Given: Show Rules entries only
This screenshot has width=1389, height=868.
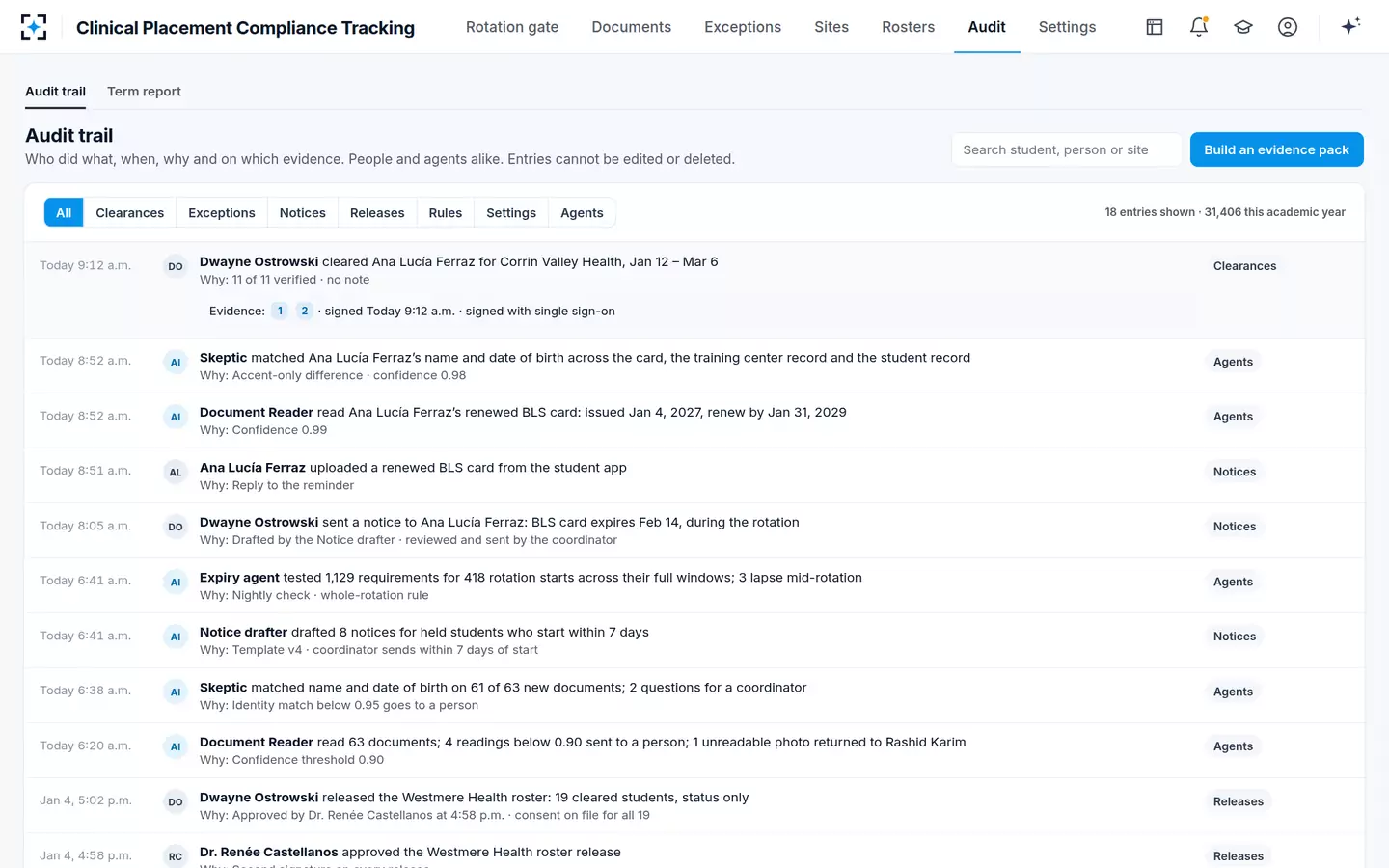Looking at the screenshot, I should [446, 213].
